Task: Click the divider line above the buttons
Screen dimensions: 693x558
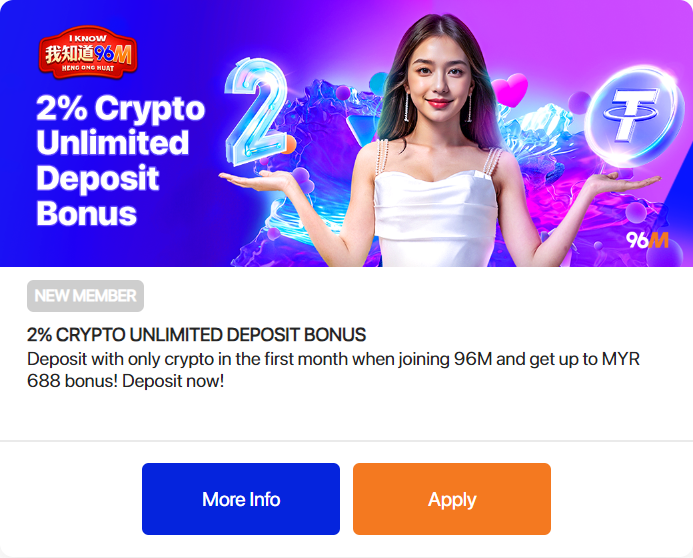Action: 346,440
